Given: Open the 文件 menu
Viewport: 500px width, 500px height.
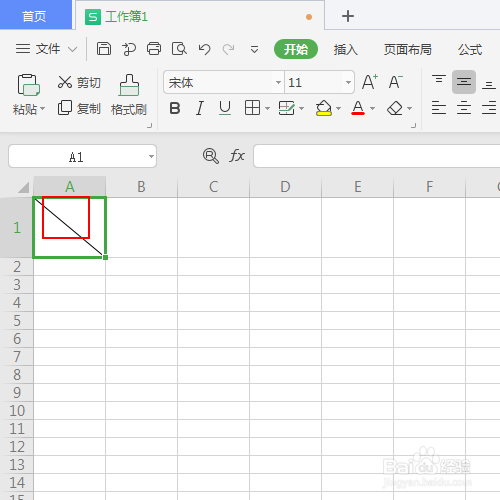Looking at the screenshot, I should (x=47, y=49).
